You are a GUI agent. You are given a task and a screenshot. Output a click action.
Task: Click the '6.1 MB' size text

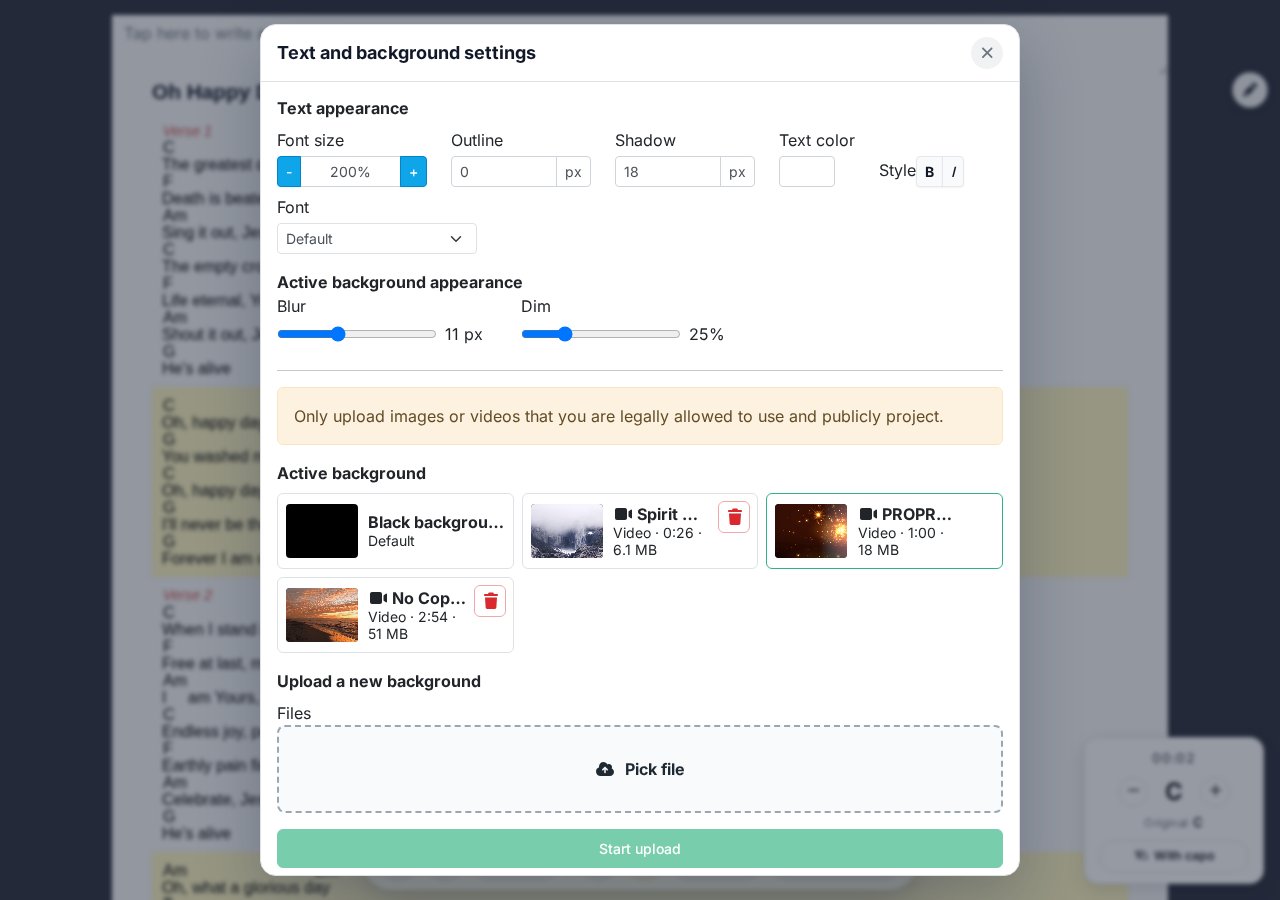click(x=635, y=550)
